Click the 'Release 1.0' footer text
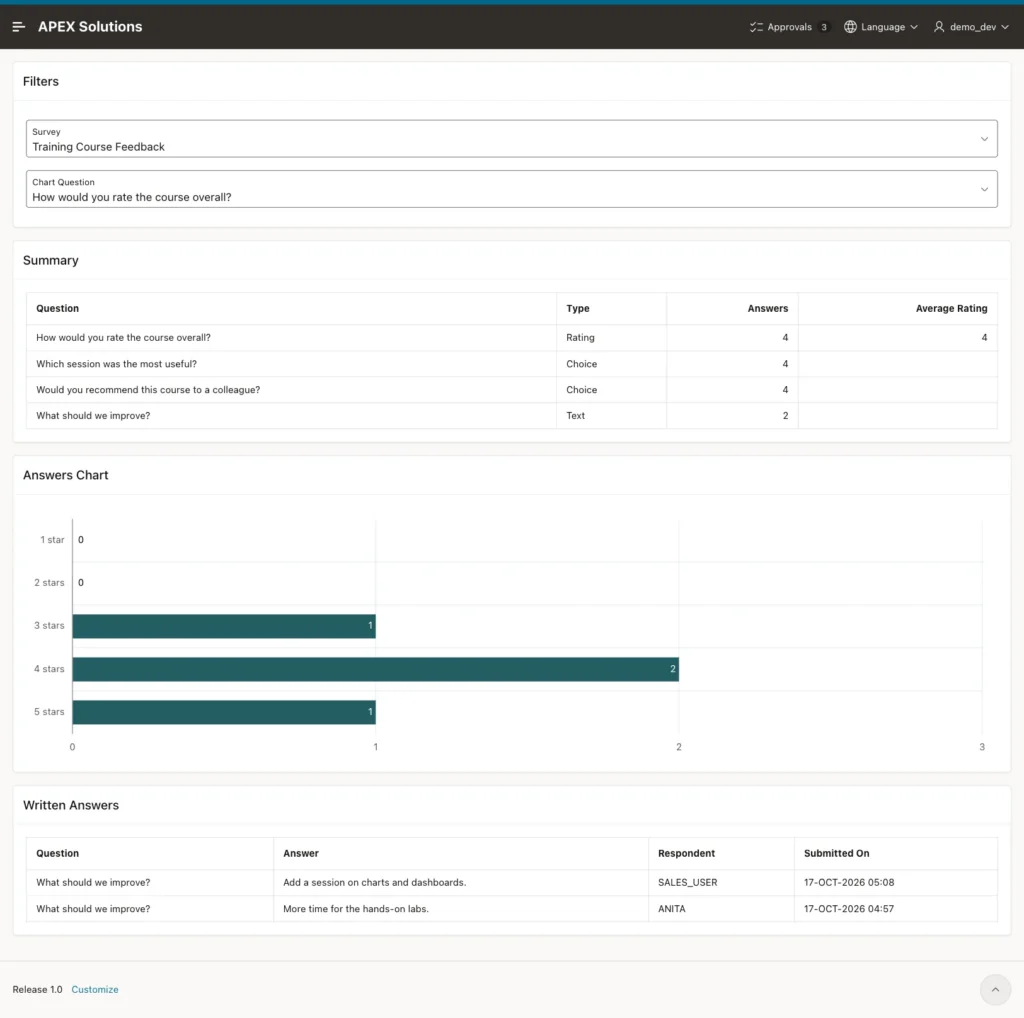 pyautogui.click(x=37, y=989)
